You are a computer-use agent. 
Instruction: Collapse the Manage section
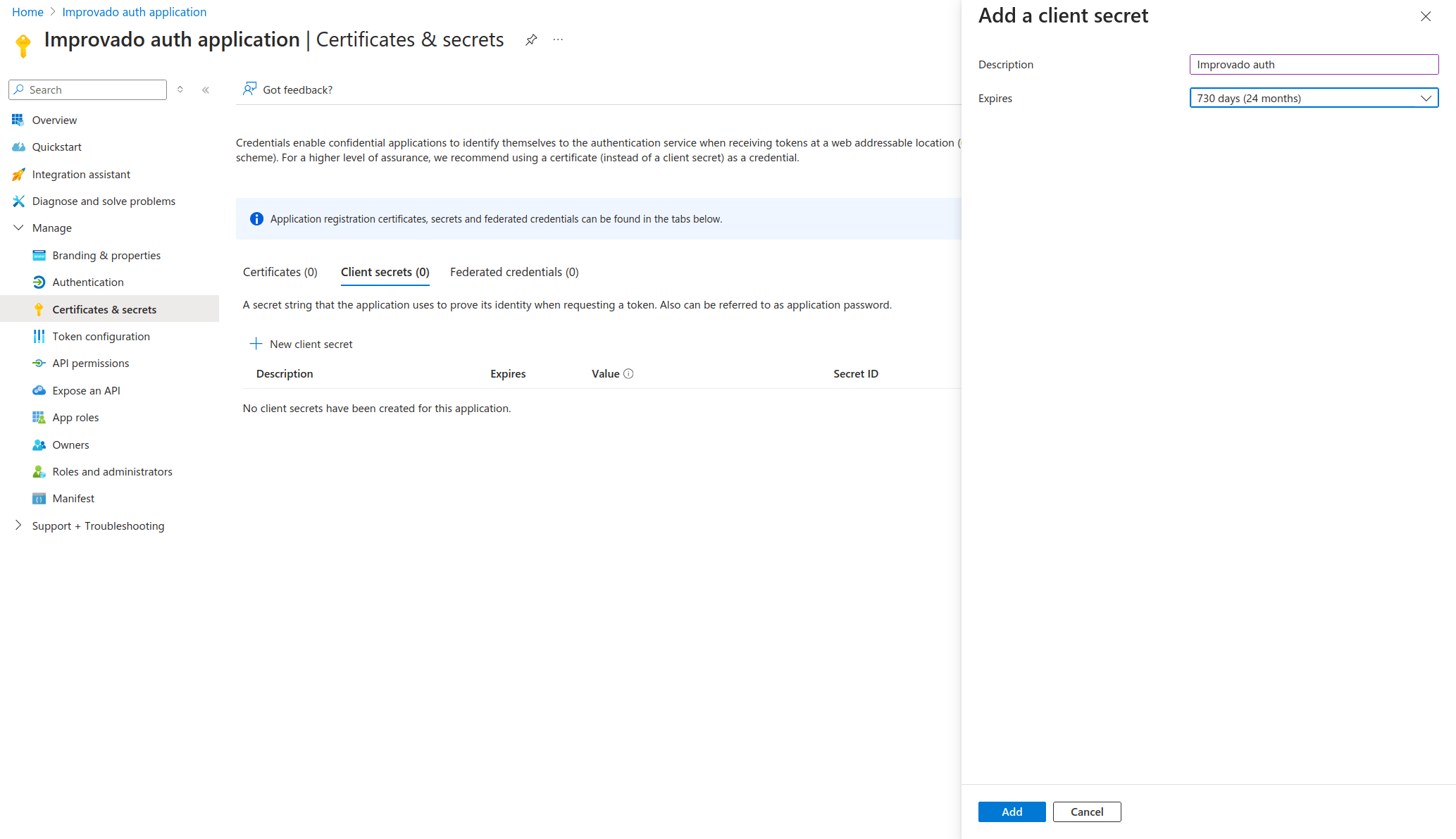click(18, 228)
